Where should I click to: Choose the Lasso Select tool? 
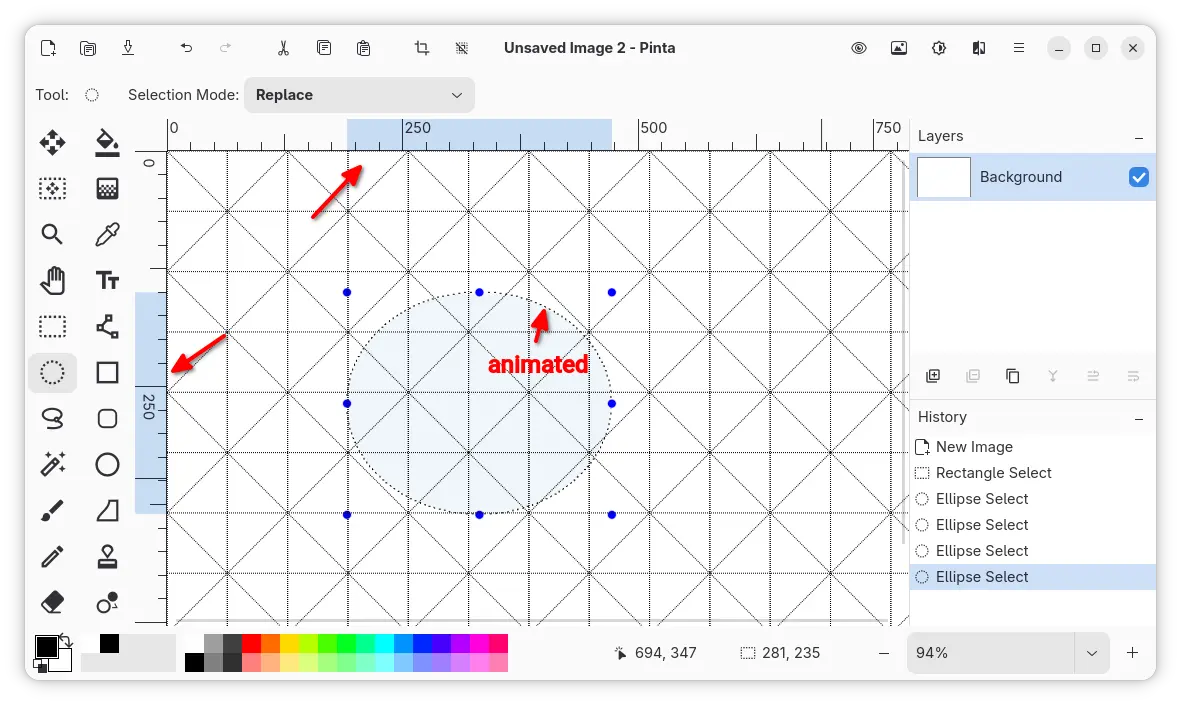(52, 418)
